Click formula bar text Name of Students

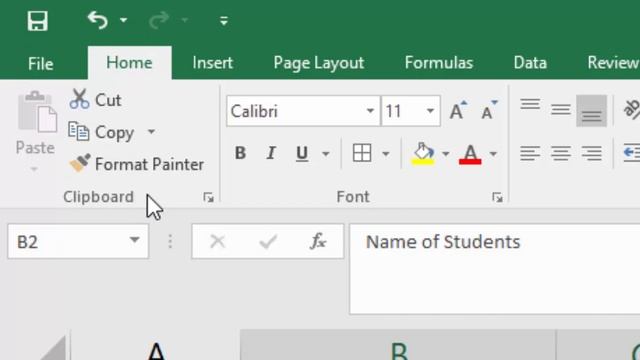(x=443, y=242)
